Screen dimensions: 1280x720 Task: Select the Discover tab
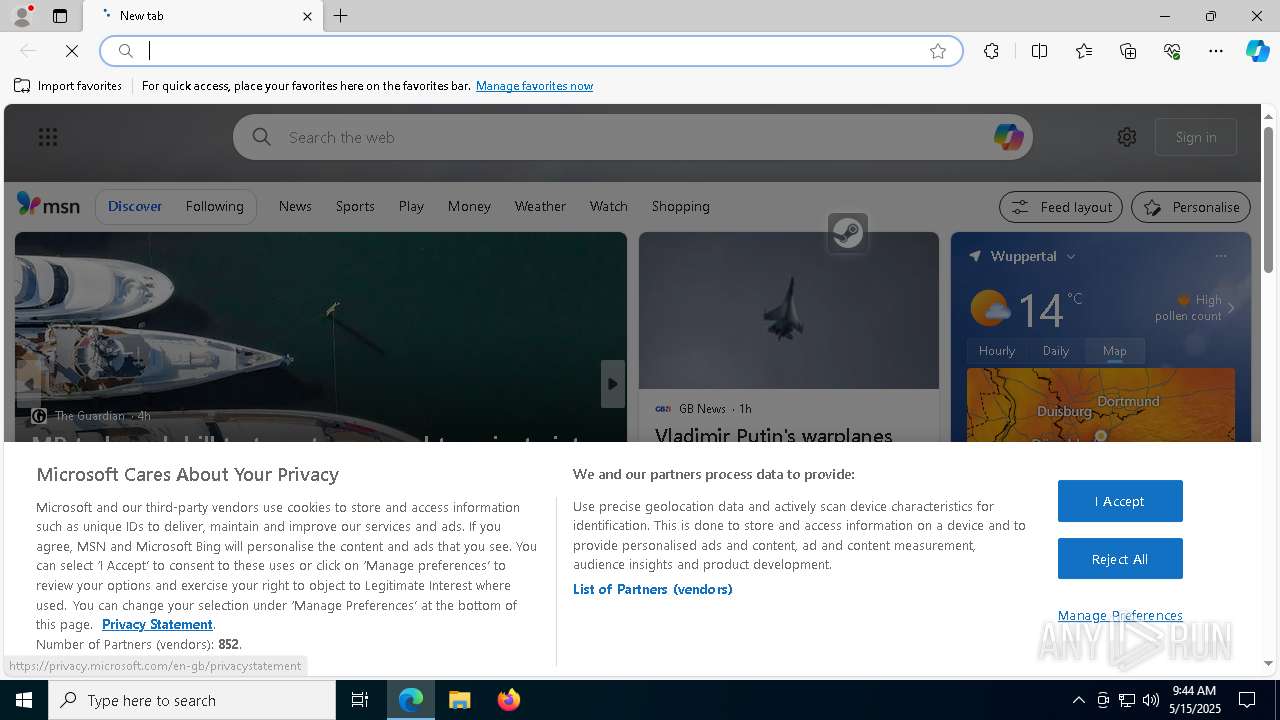[x=135, y=206]
